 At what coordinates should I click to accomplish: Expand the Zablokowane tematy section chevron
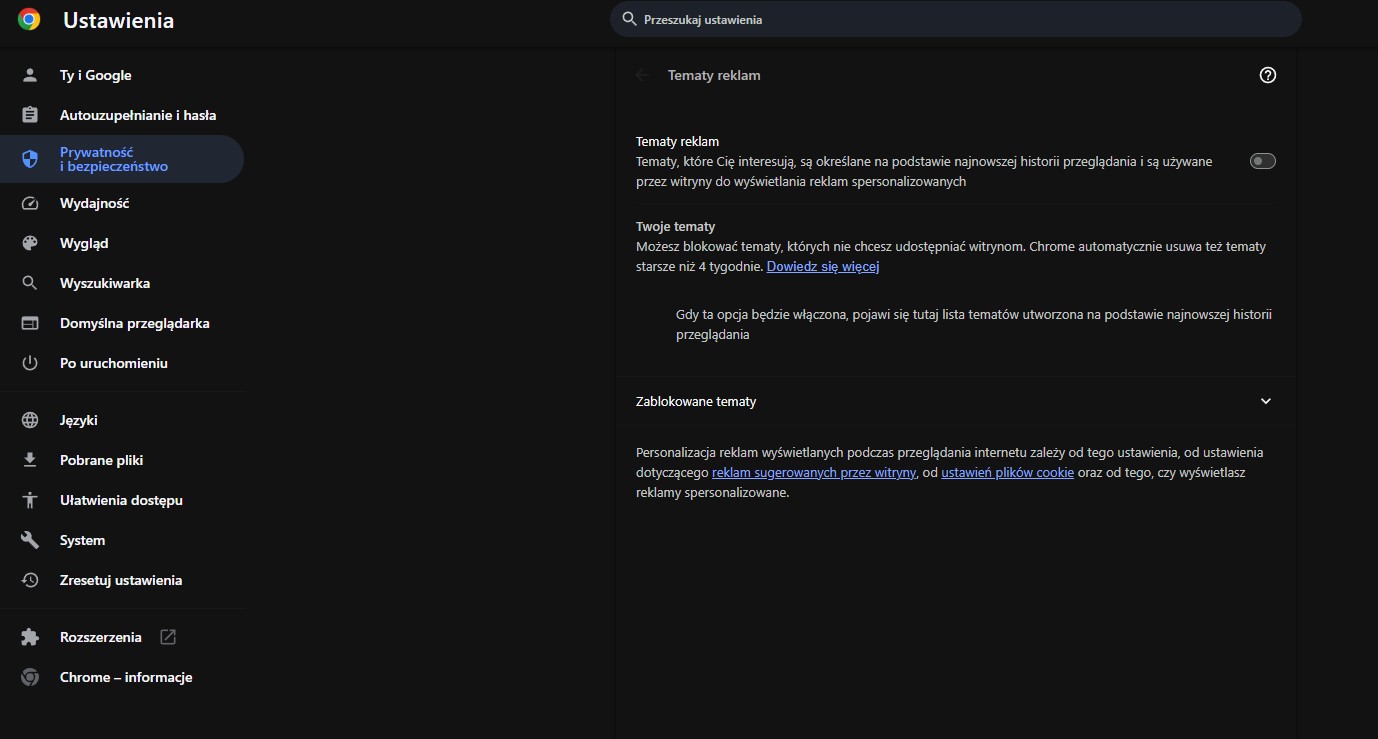tap(1265, 401)
